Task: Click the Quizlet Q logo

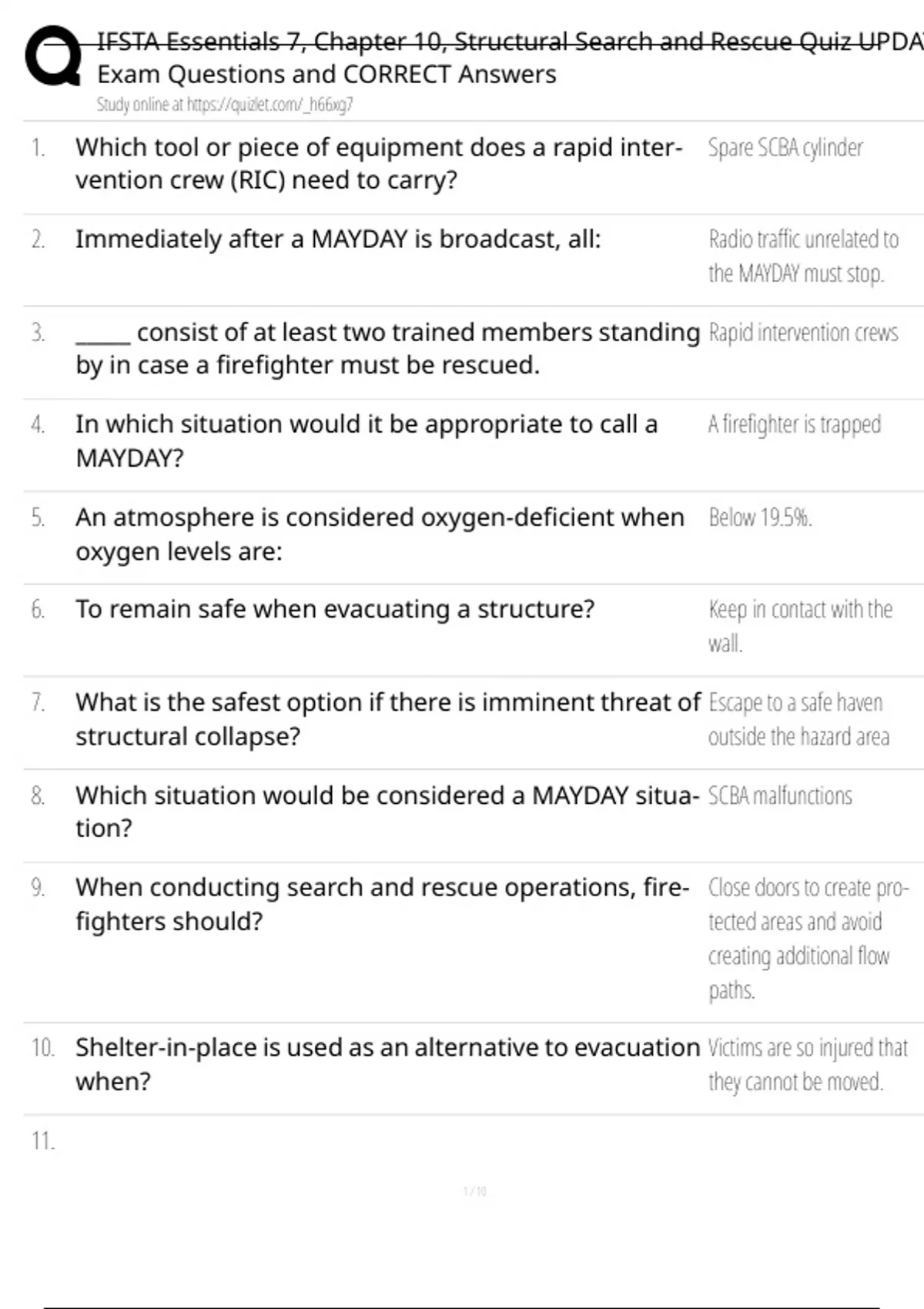Action: tap(52, 55)
